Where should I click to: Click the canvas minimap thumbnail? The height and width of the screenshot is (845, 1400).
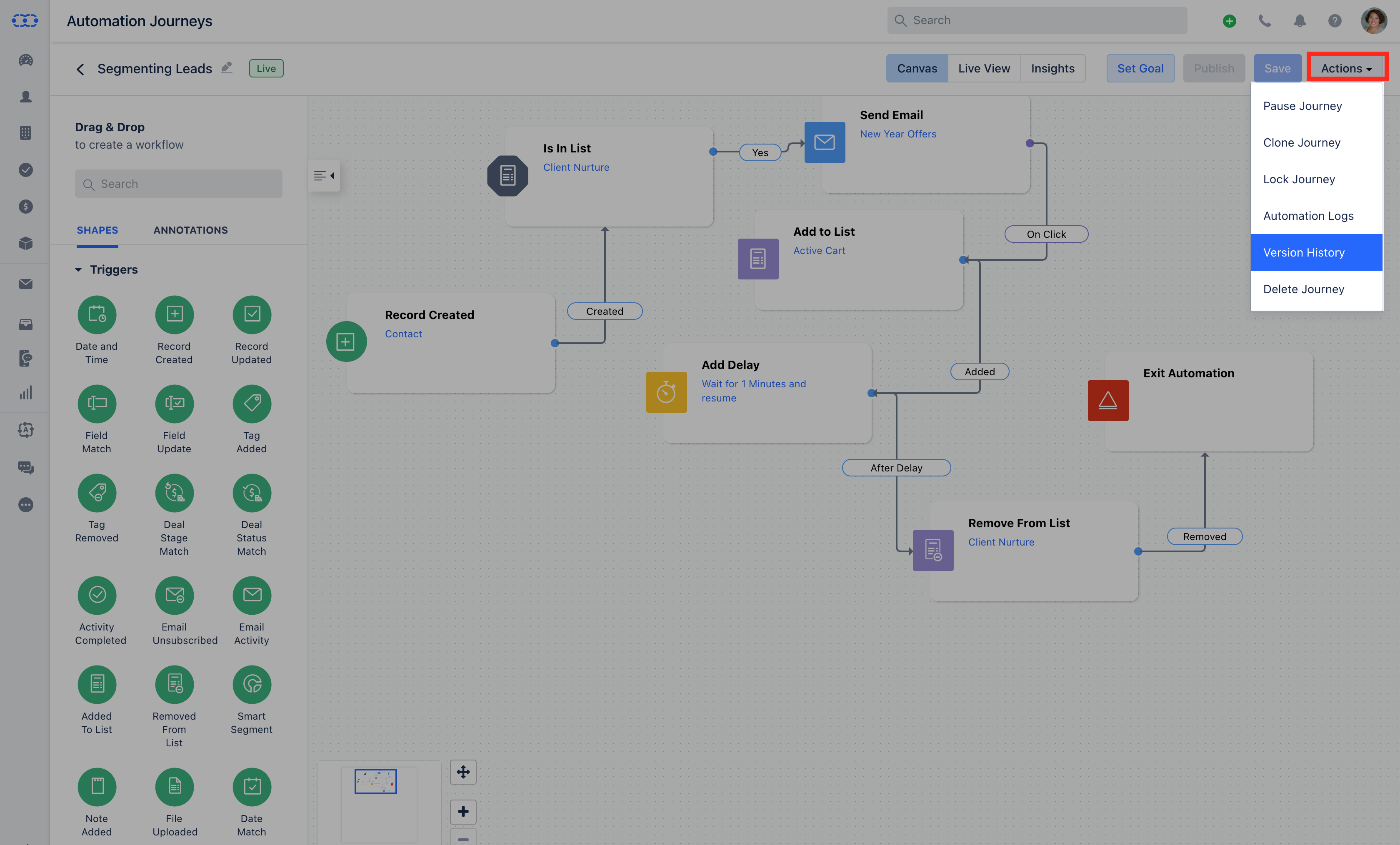coord(375,781)
